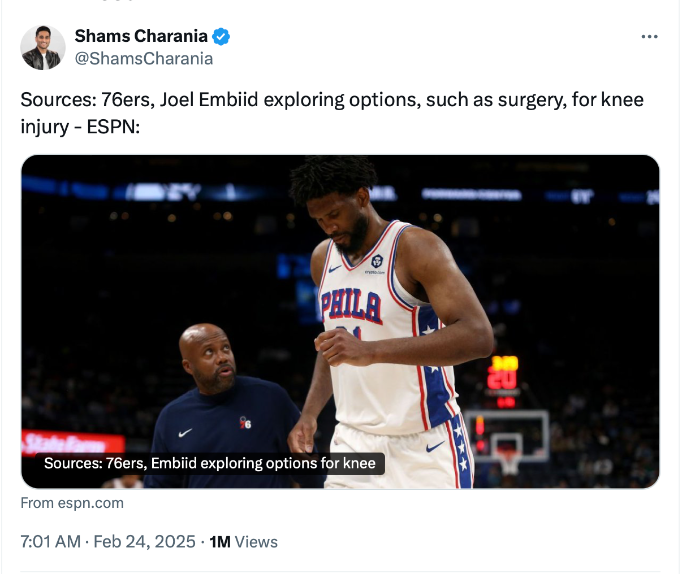682x574 pixels.
Task: Click the blue verified badge
Action: (x=221, y=37)
